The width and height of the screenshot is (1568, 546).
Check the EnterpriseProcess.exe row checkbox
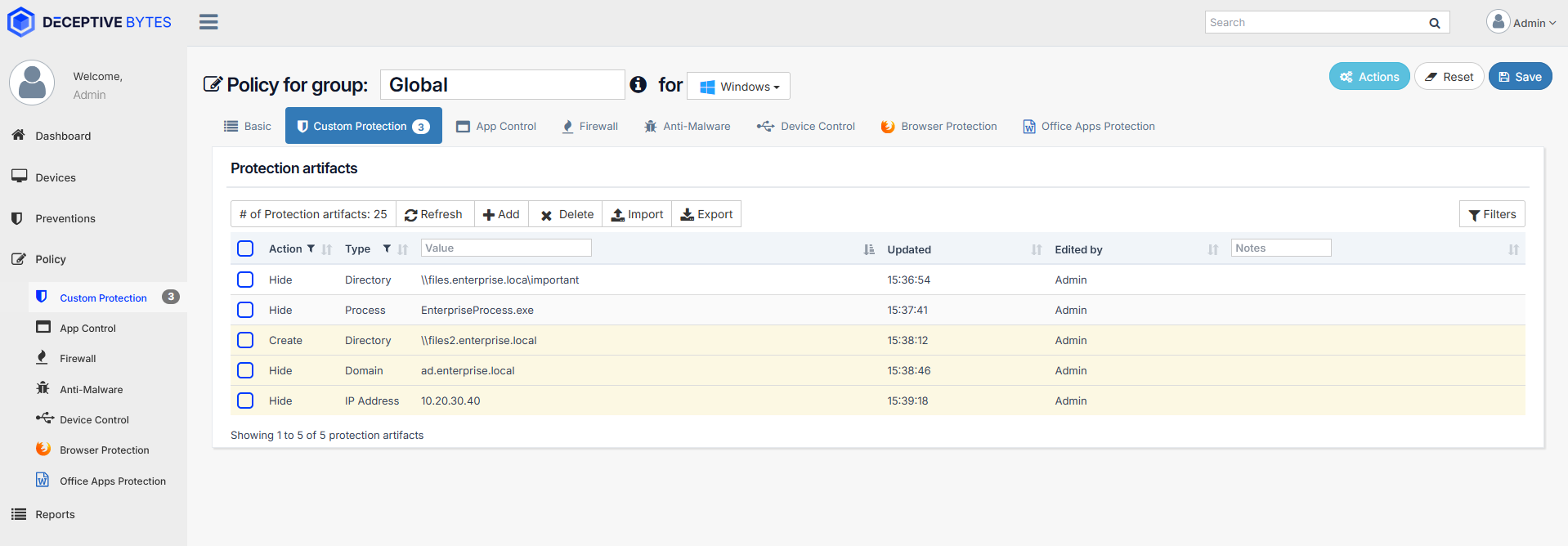coord(245,310)
